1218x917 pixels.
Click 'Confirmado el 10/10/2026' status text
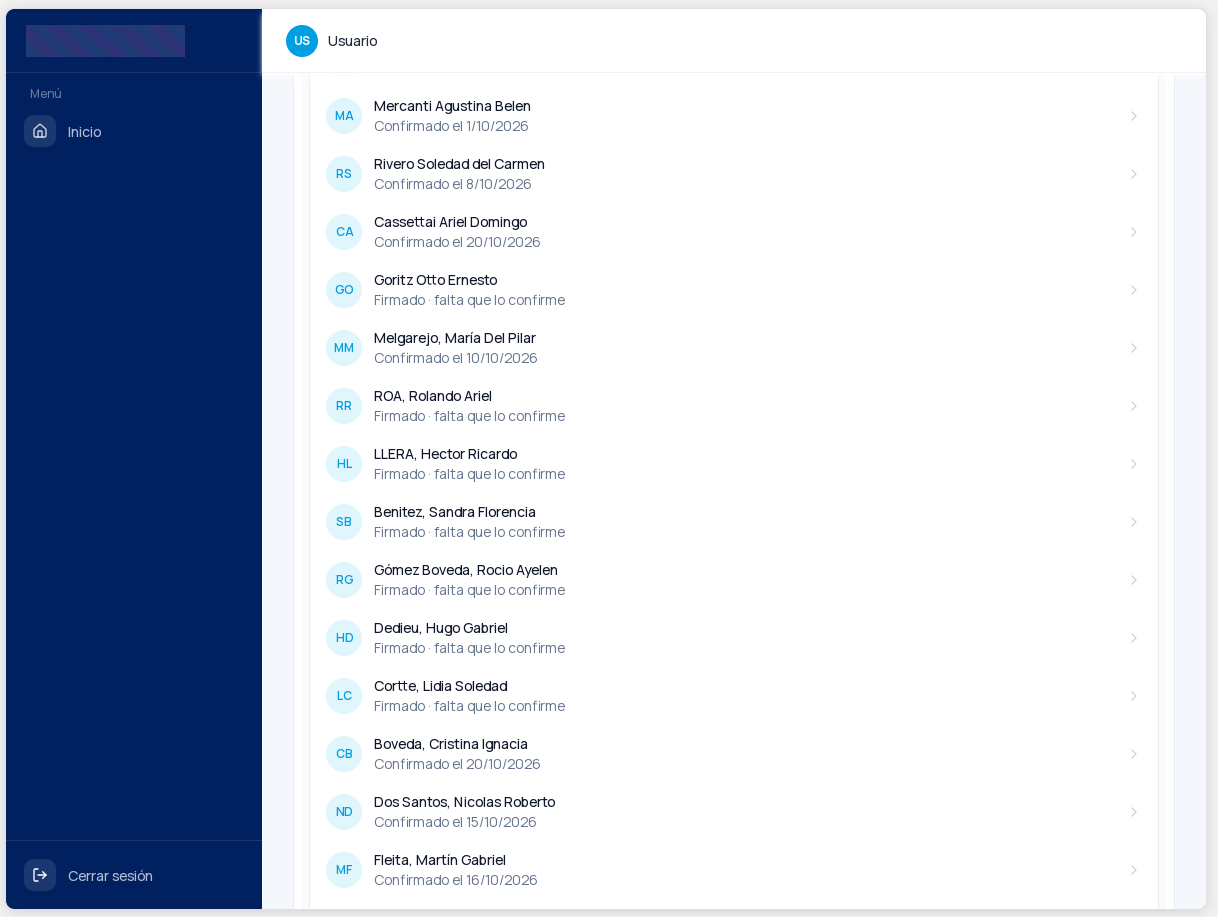click(x=456, y=358)
